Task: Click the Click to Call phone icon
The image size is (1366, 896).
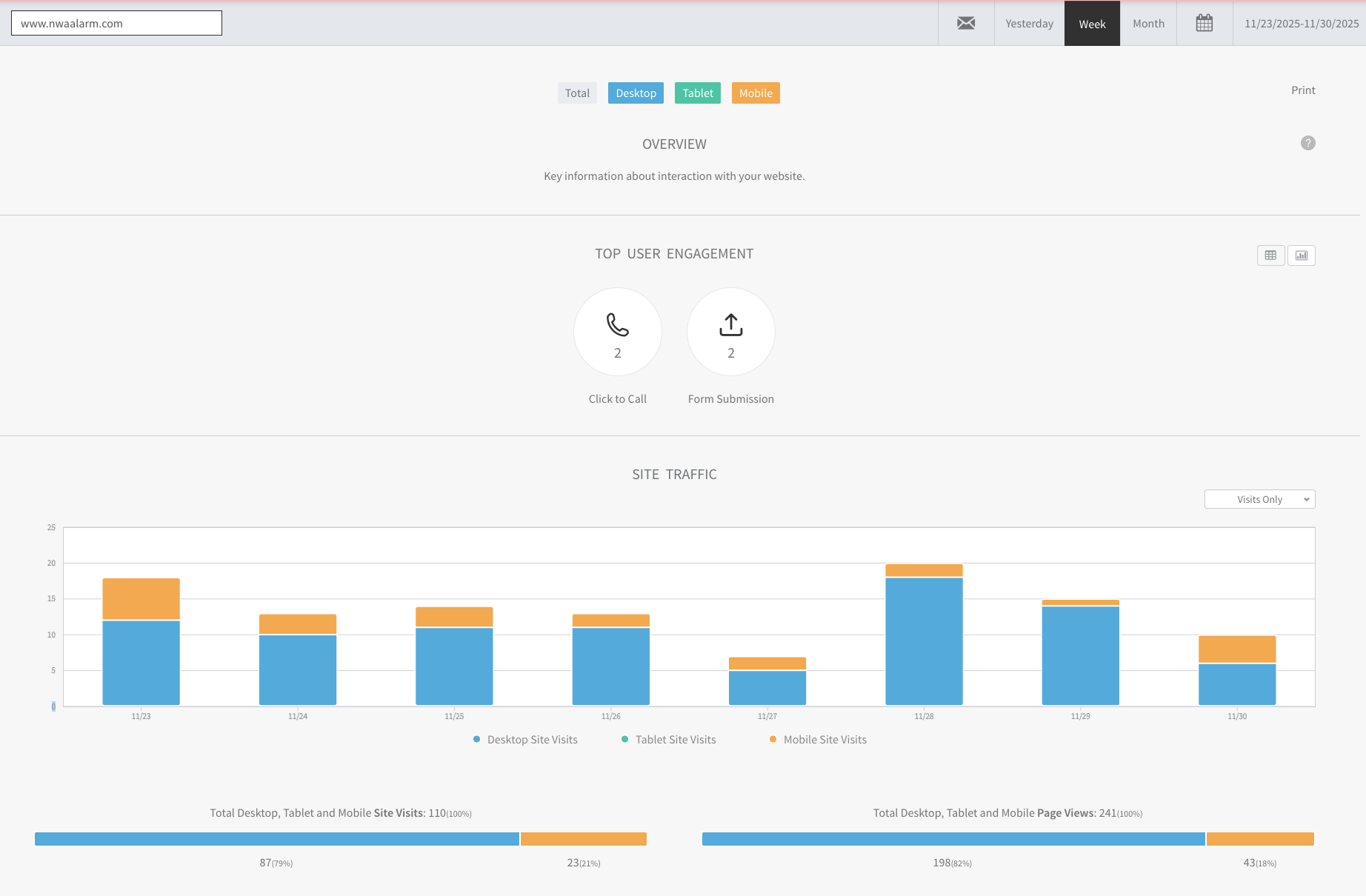Action: (618, 324)
